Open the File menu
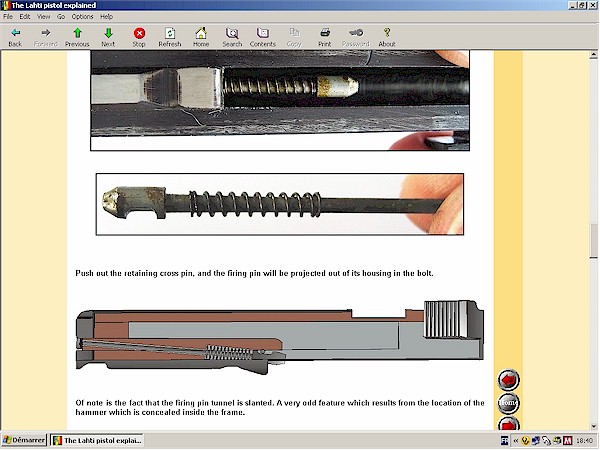 (x=8, y=16)
